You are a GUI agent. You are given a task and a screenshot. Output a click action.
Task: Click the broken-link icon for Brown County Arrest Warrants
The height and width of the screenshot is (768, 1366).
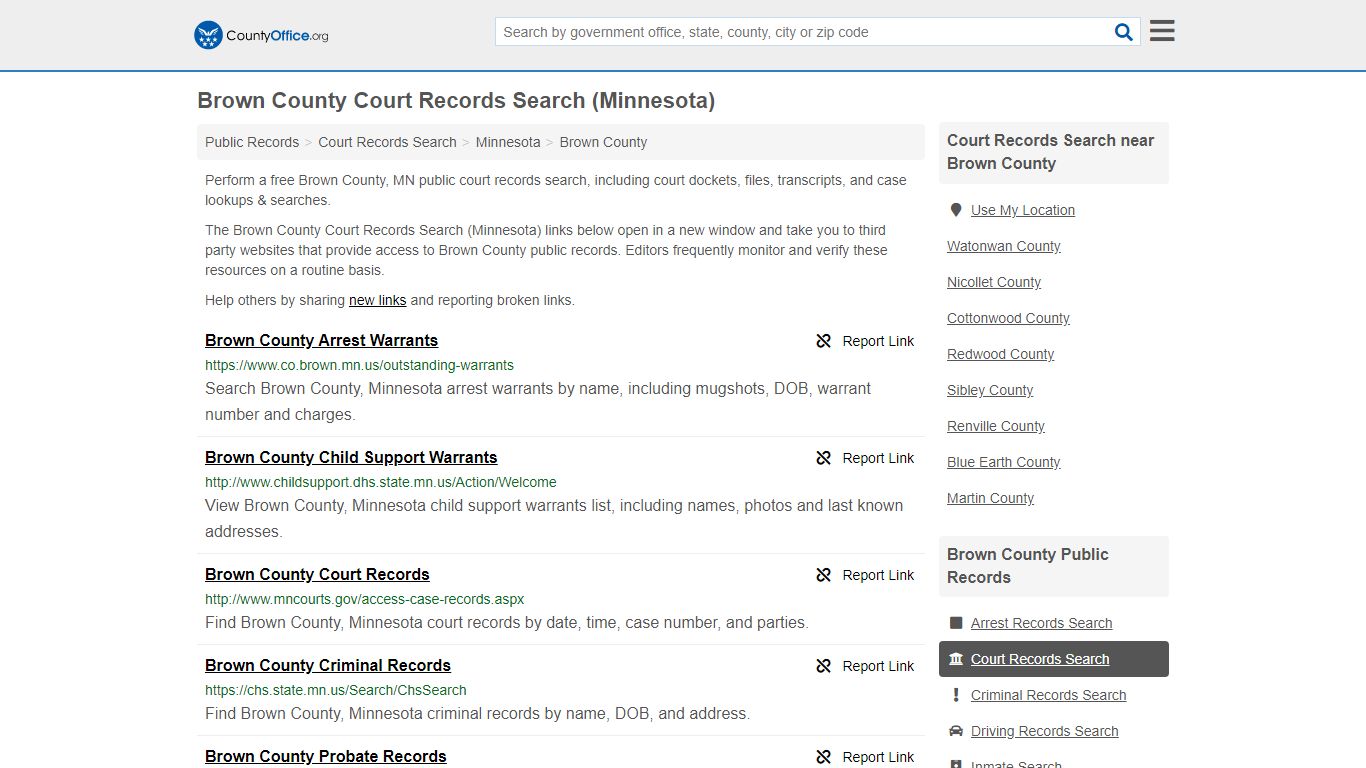(x=823, y=341)
